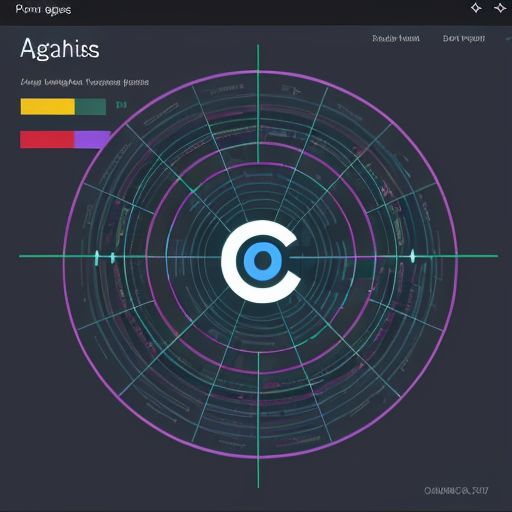Select the yellow bar segment
Screen dimensions: 512x512
48,106
